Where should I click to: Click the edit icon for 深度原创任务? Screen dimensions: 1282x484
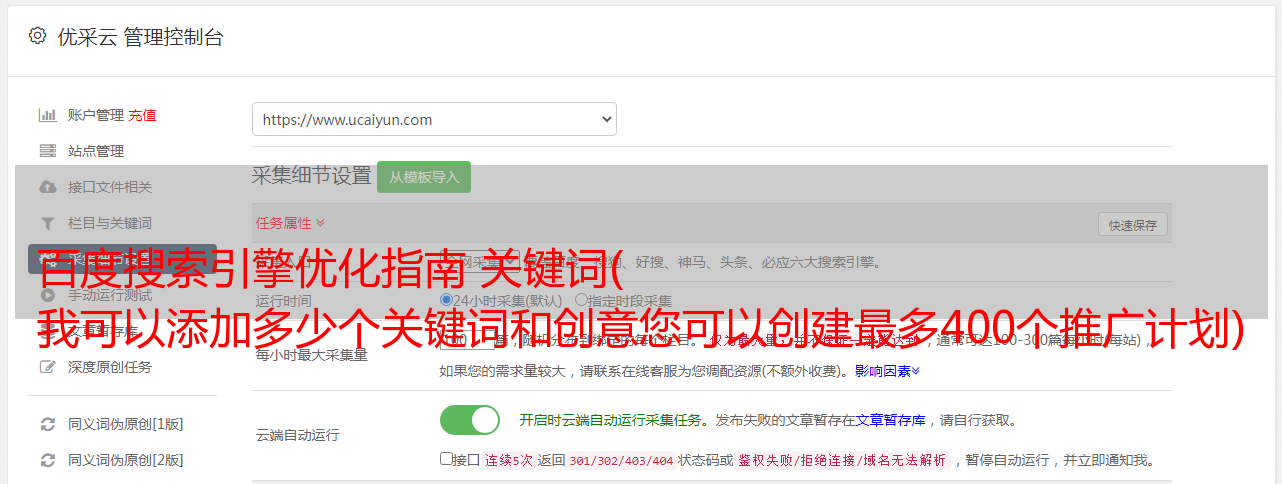tap(47, 367)
